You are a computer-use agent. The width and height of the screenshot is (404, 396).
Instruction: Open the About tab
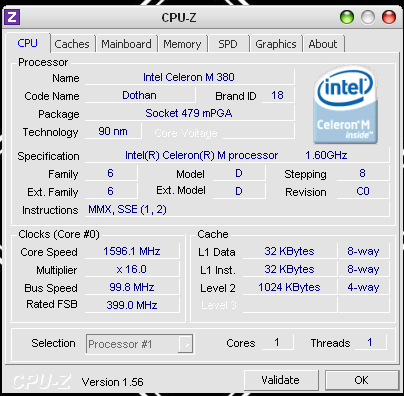pos(323,44)
